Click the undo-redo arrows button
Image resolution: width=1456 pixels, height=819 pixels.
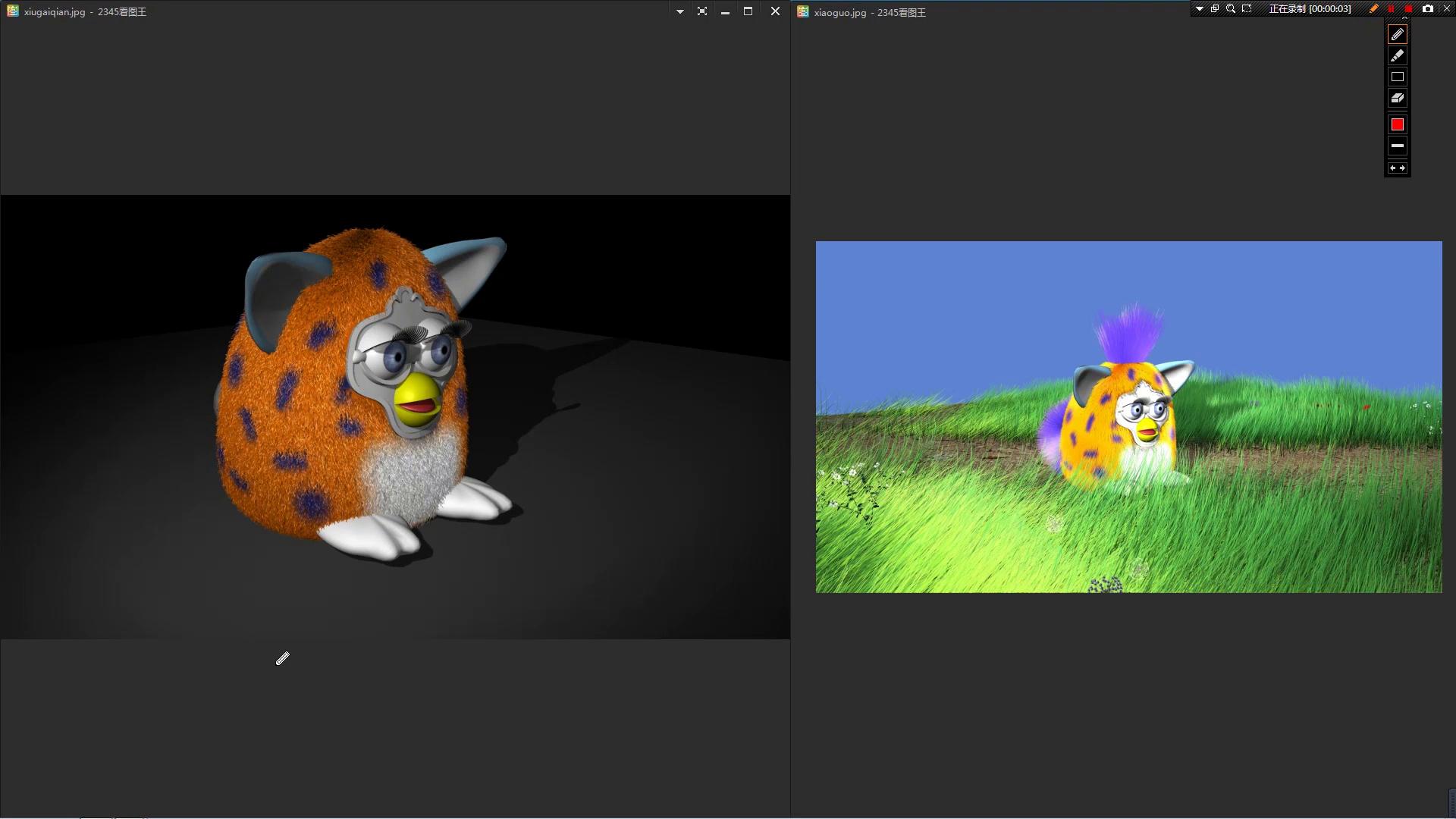click(1398, 168)
